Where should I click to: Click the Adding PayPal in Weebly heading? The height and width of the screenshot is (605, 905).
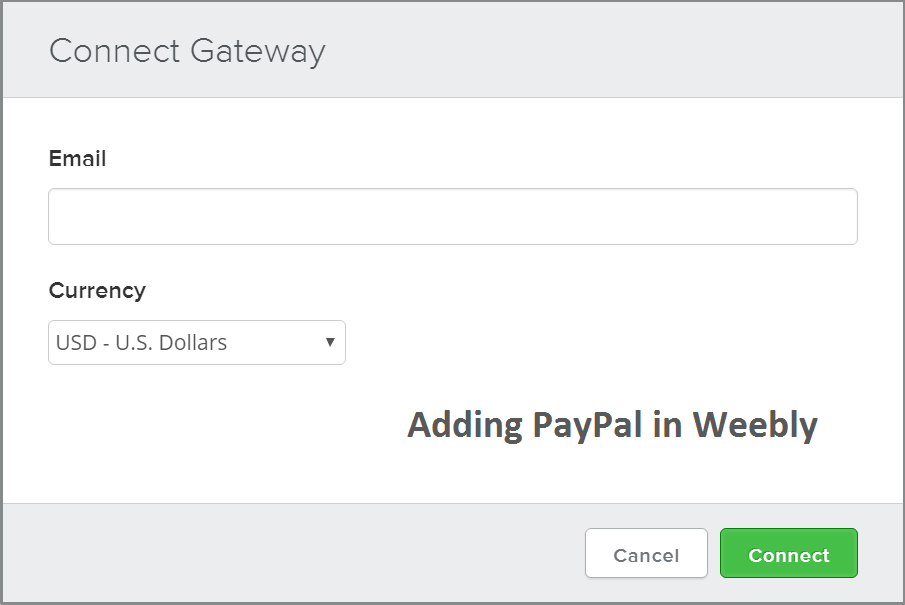[611, 423]
